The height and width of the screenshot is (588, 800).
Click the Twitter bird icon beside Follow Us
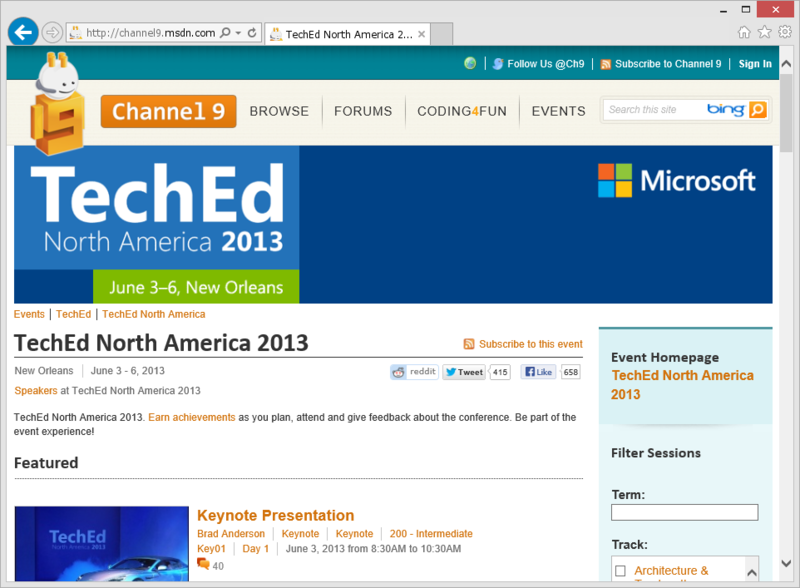coord(498,64)
